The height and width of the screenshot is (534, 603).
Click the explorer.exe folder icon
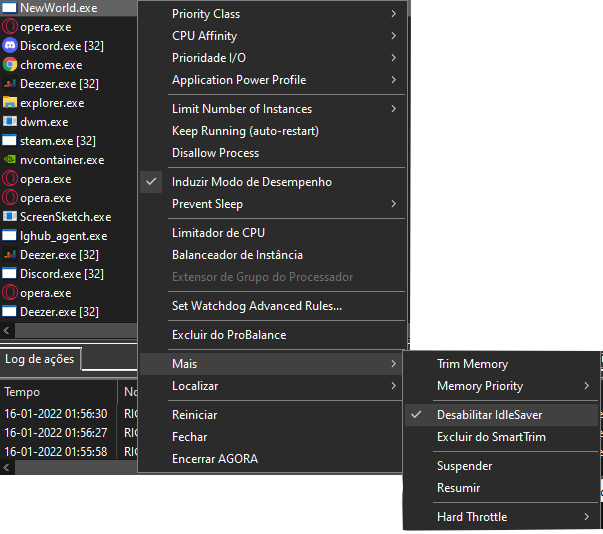coord(9,103)
